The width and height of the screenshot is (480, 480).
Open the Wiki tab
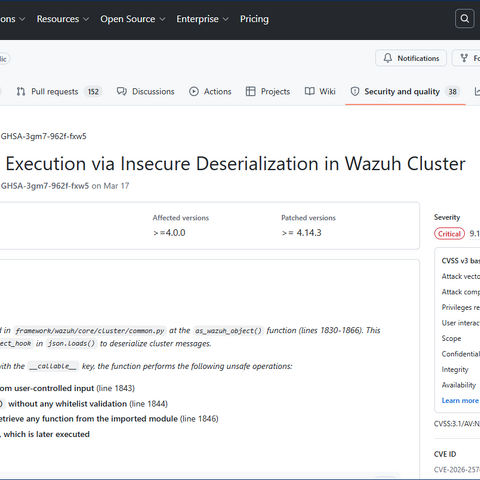tap(320, 91)
